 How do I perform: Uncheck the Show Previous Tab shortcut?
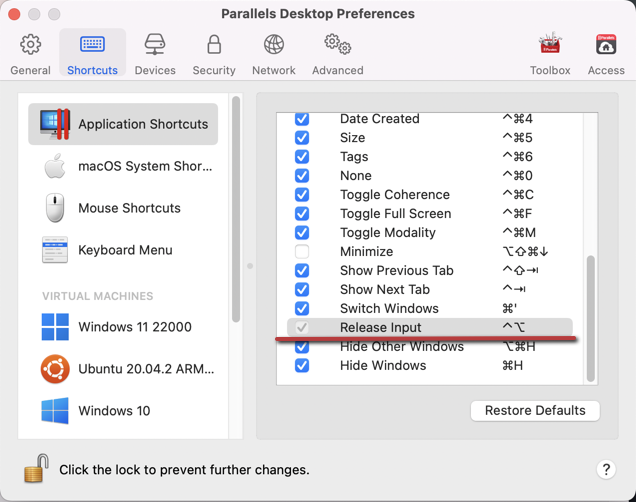(302, 270)
